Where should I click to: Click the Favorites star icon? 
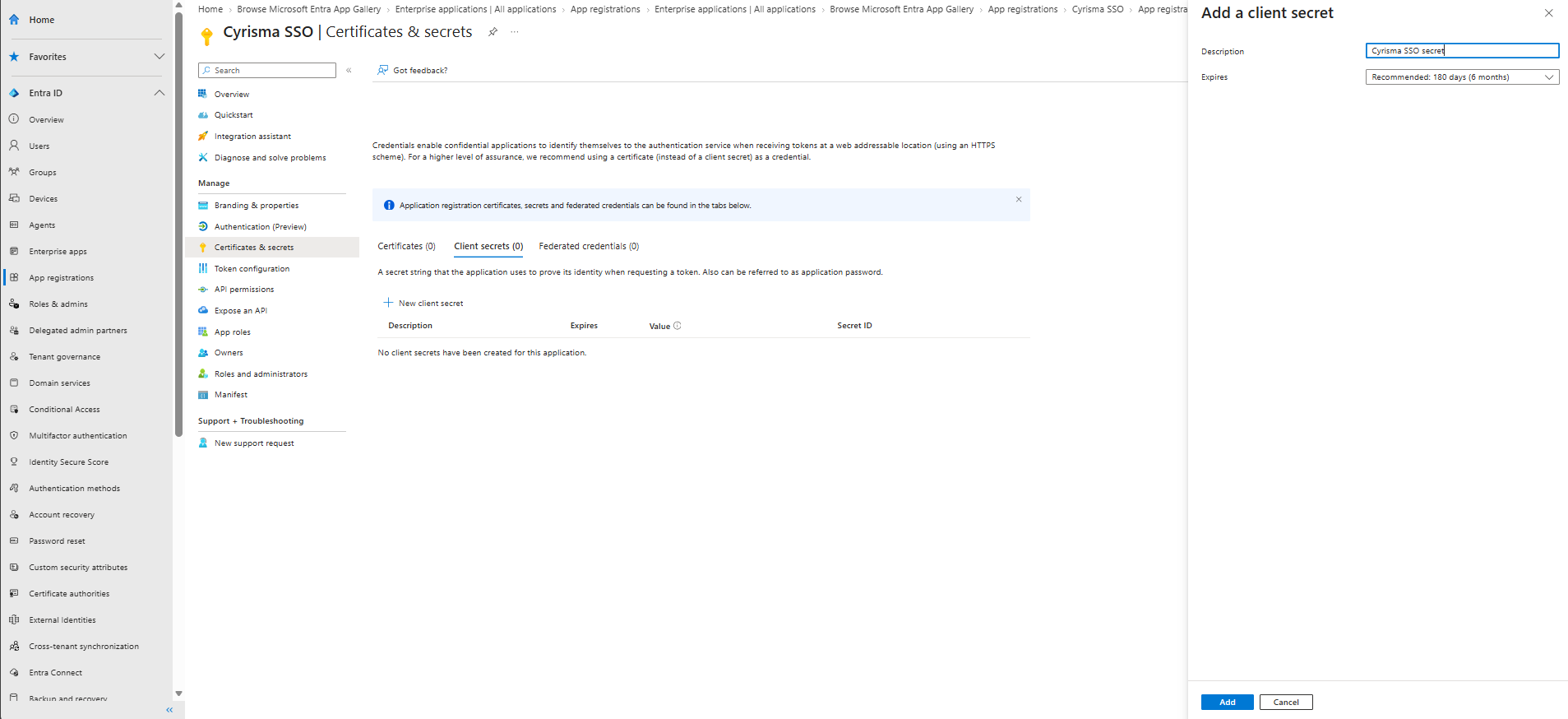(14, 57)
